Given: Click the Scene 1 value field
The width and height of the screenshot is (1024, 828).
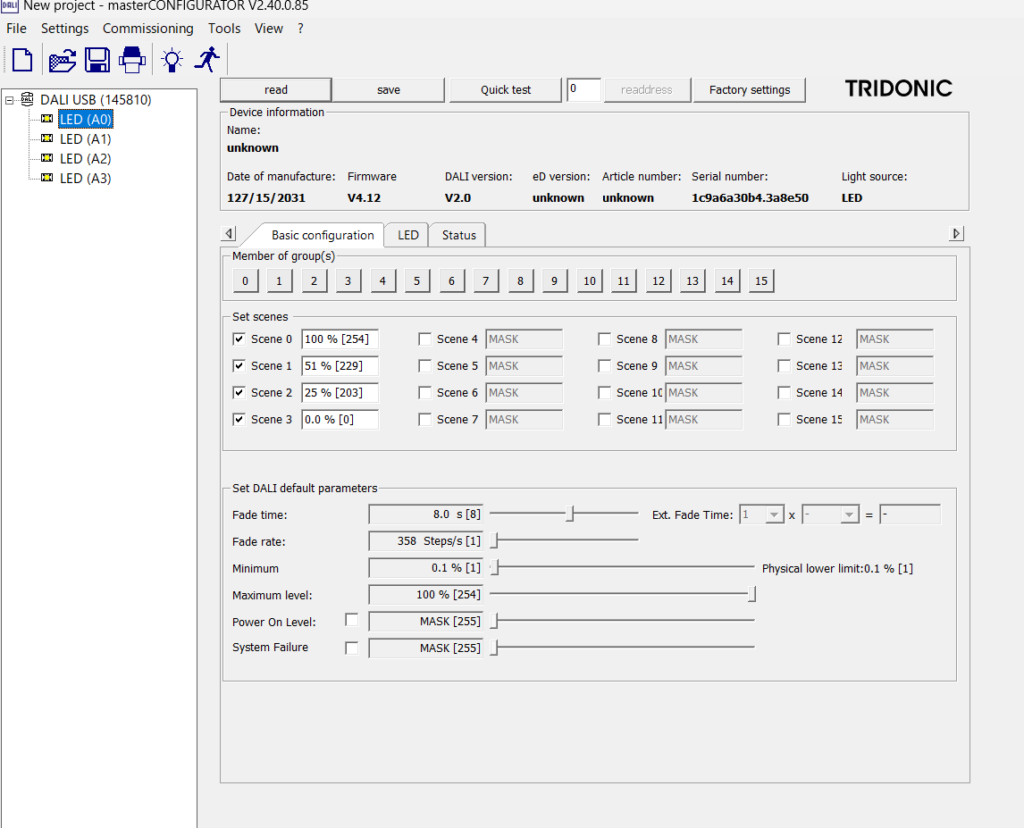Looking at the screenshot, I should click(x=340, y=366).
